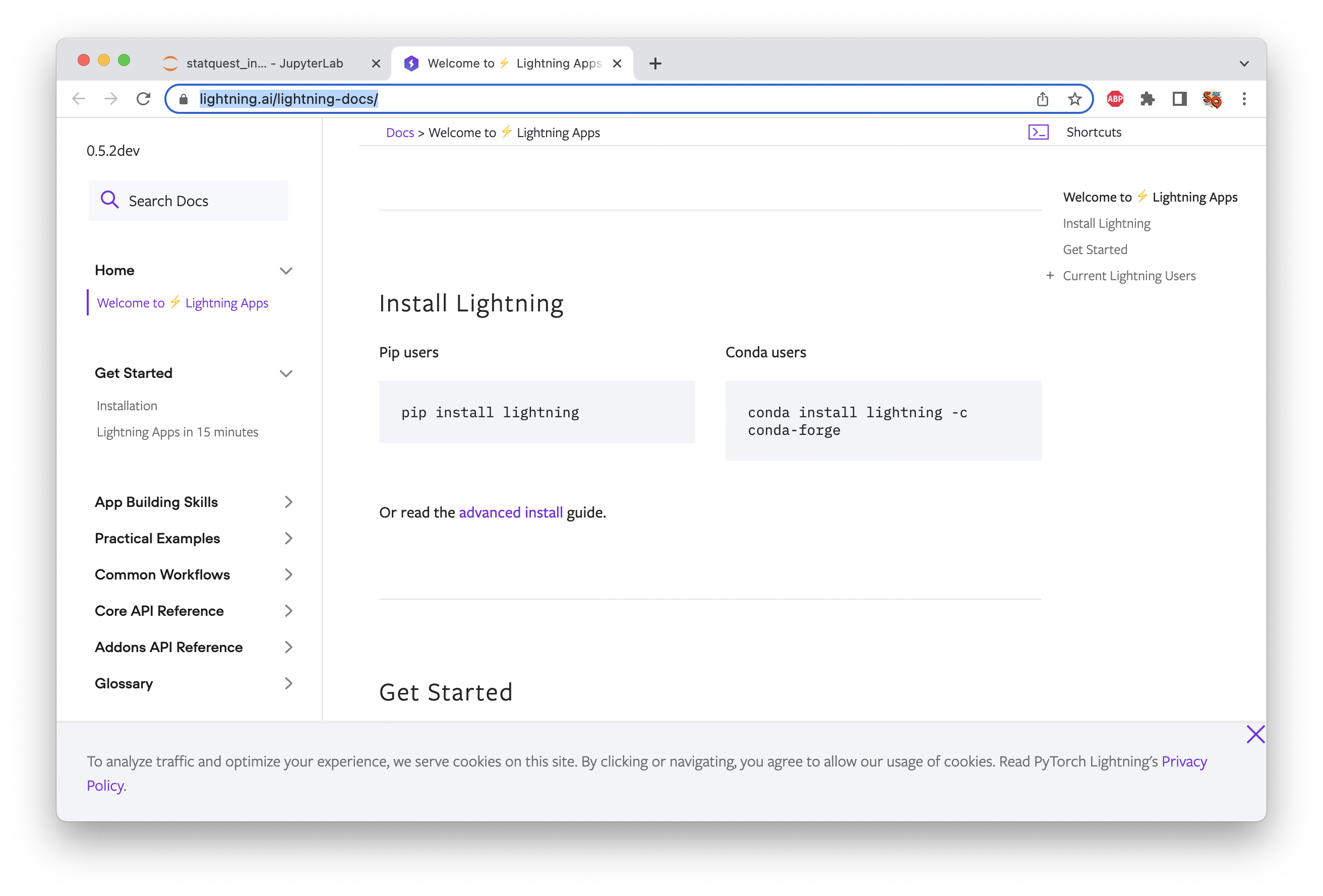Viewport: 1323px width, 896px height.
Task: Click the share page icon
Action: (1042, 99)
